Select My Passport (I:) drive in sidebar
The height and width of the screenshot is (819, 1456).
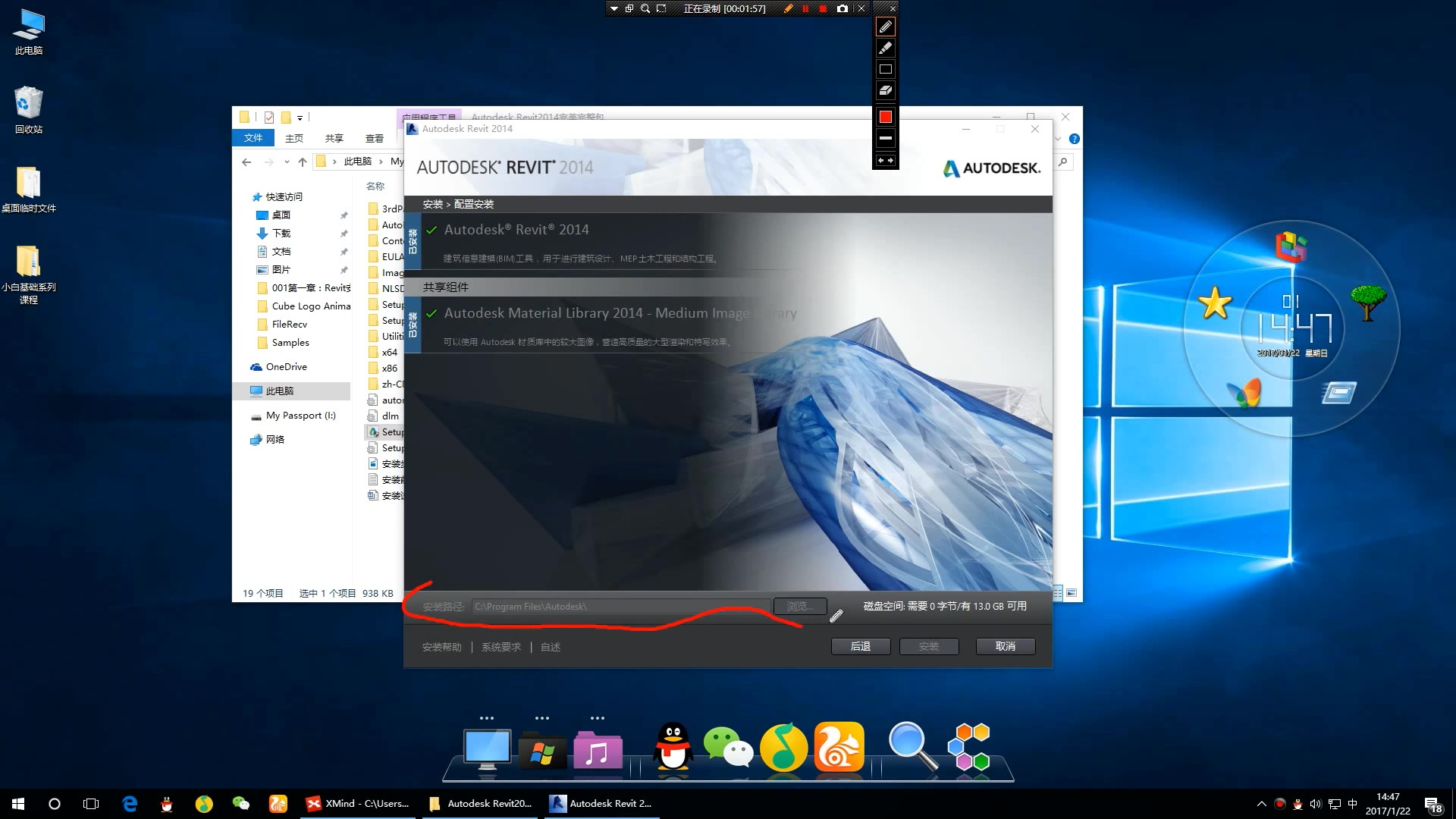pos(300,416)
